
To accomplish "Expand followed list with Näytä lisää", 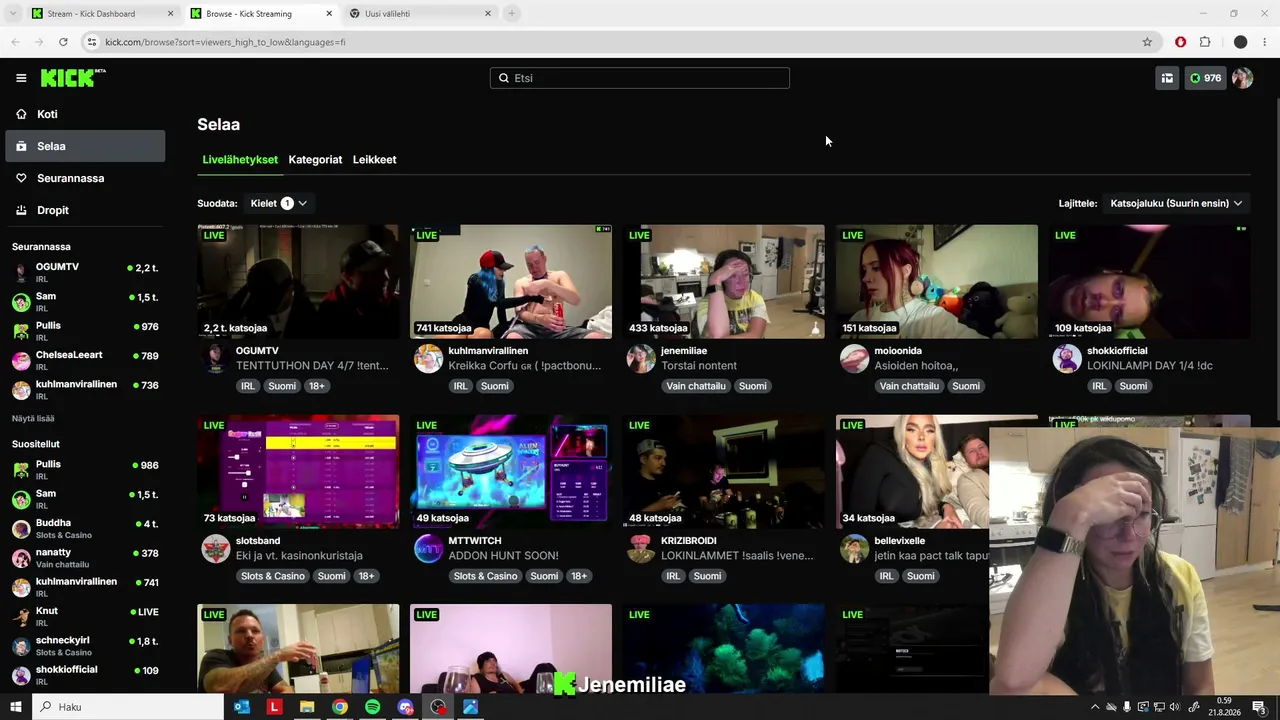I will click(x=33, y=418).
